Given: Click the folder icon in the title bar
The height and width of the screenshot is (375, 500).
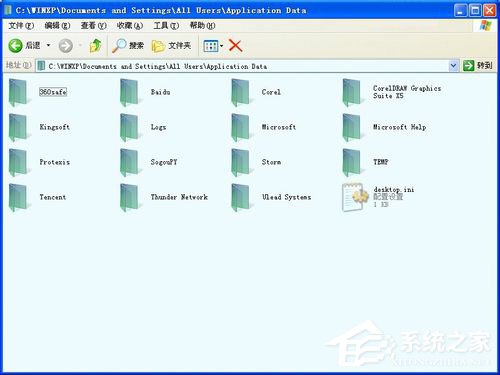Looking at the screenshot, I should point(8,10).
